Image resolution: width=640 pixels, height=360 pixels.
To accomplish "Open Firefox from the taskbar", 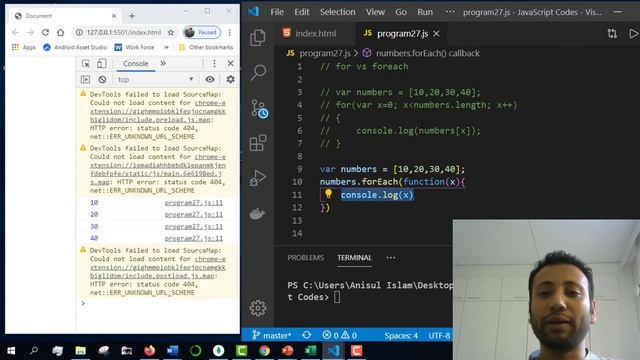I will 149,351.
